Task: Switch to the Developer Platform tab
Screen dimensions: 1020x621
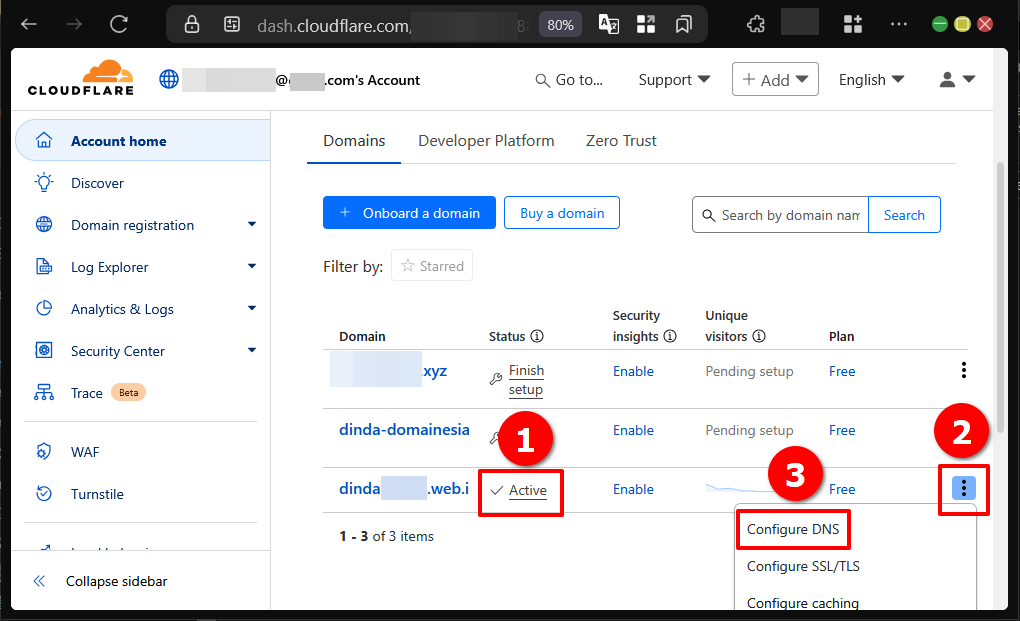Action: pyautogui.click(x=486, y=140)
